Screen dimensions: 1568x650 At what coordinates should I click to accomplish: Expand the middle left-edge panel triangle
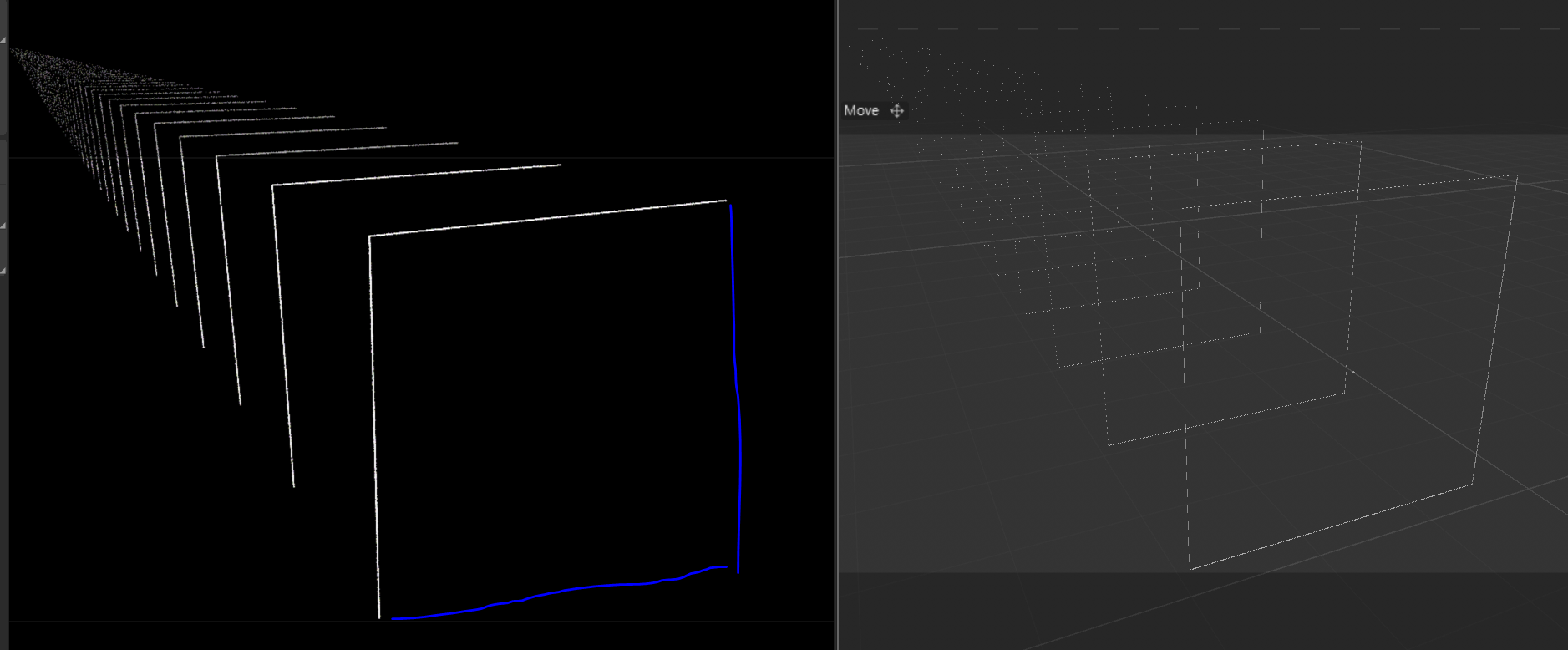click(3, 226)
